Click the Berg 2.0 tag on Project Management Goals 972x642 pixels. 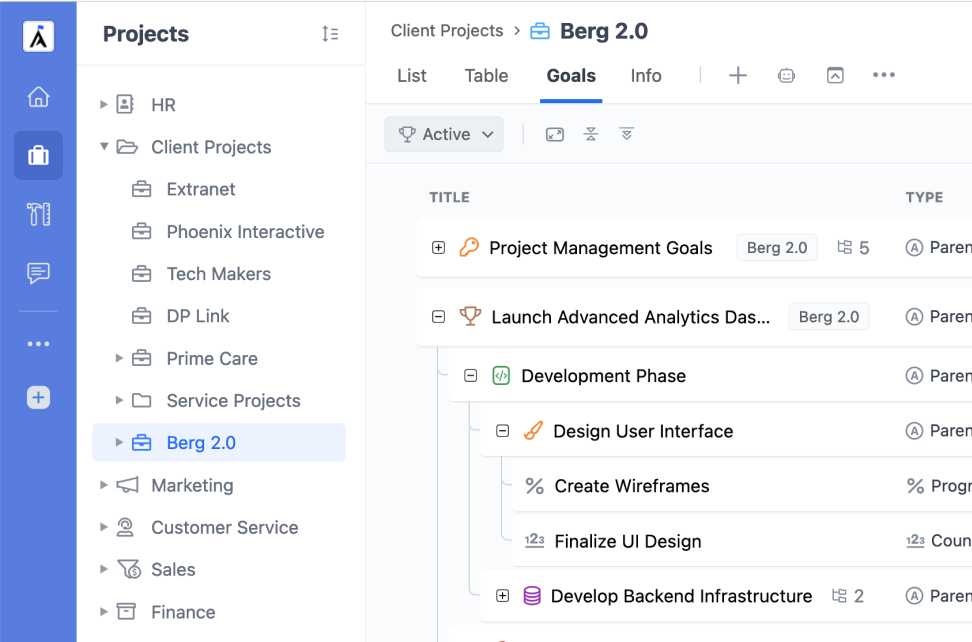[x=777, y=248]
